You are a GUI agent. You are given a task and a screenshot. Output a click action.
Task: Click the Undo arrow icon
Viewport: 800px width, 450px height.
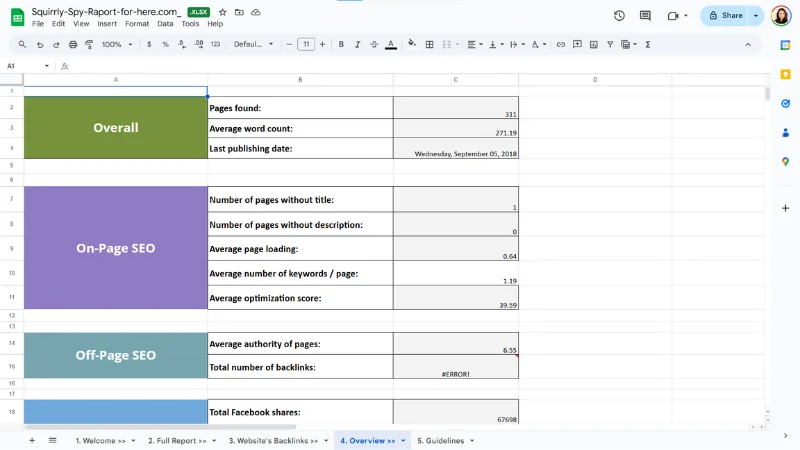40,45
